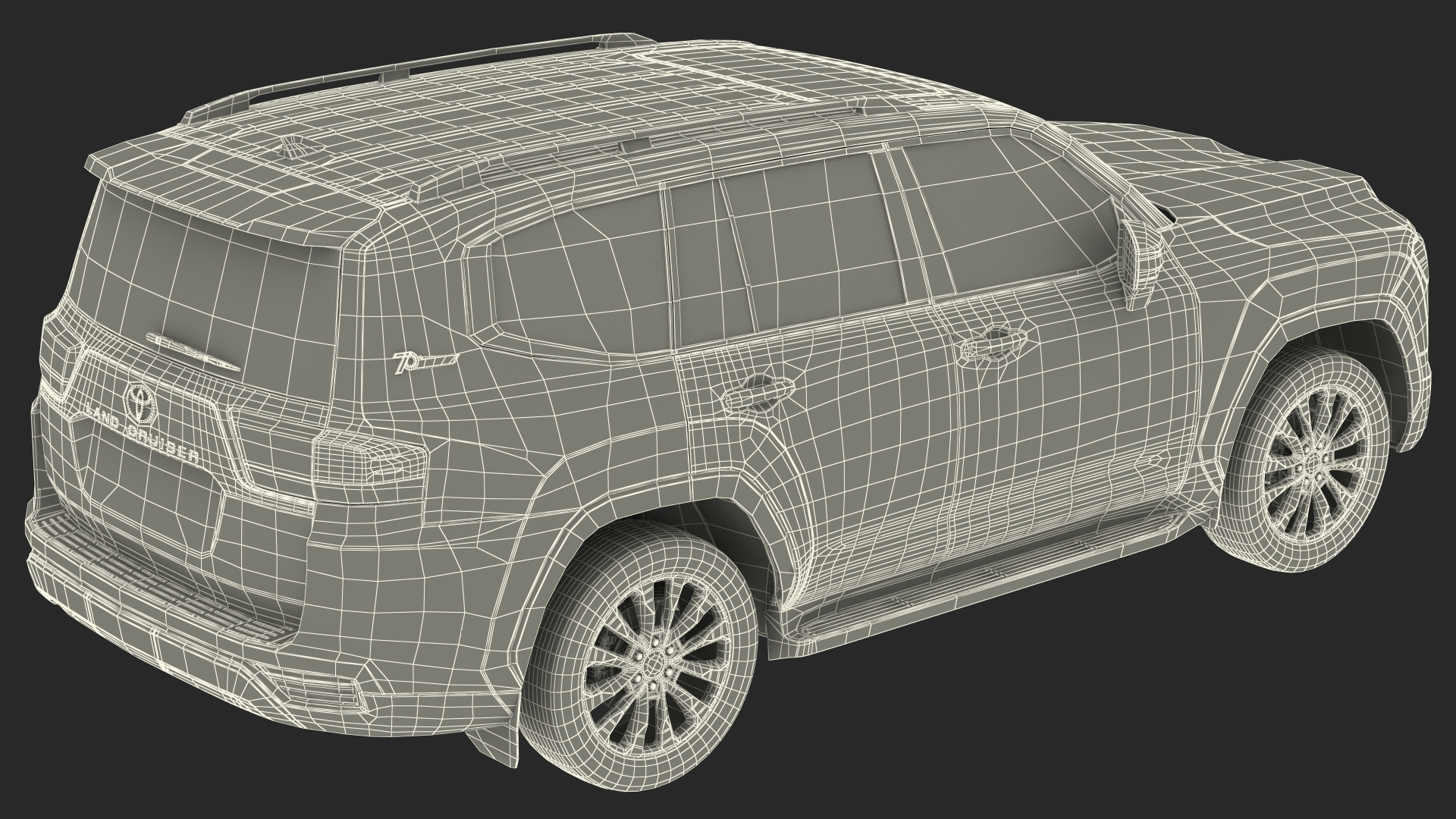The width and height of the screenshot is (1456, 819).
Task: Select the shark fin antenna on the roof
Action: pos(294,147)
